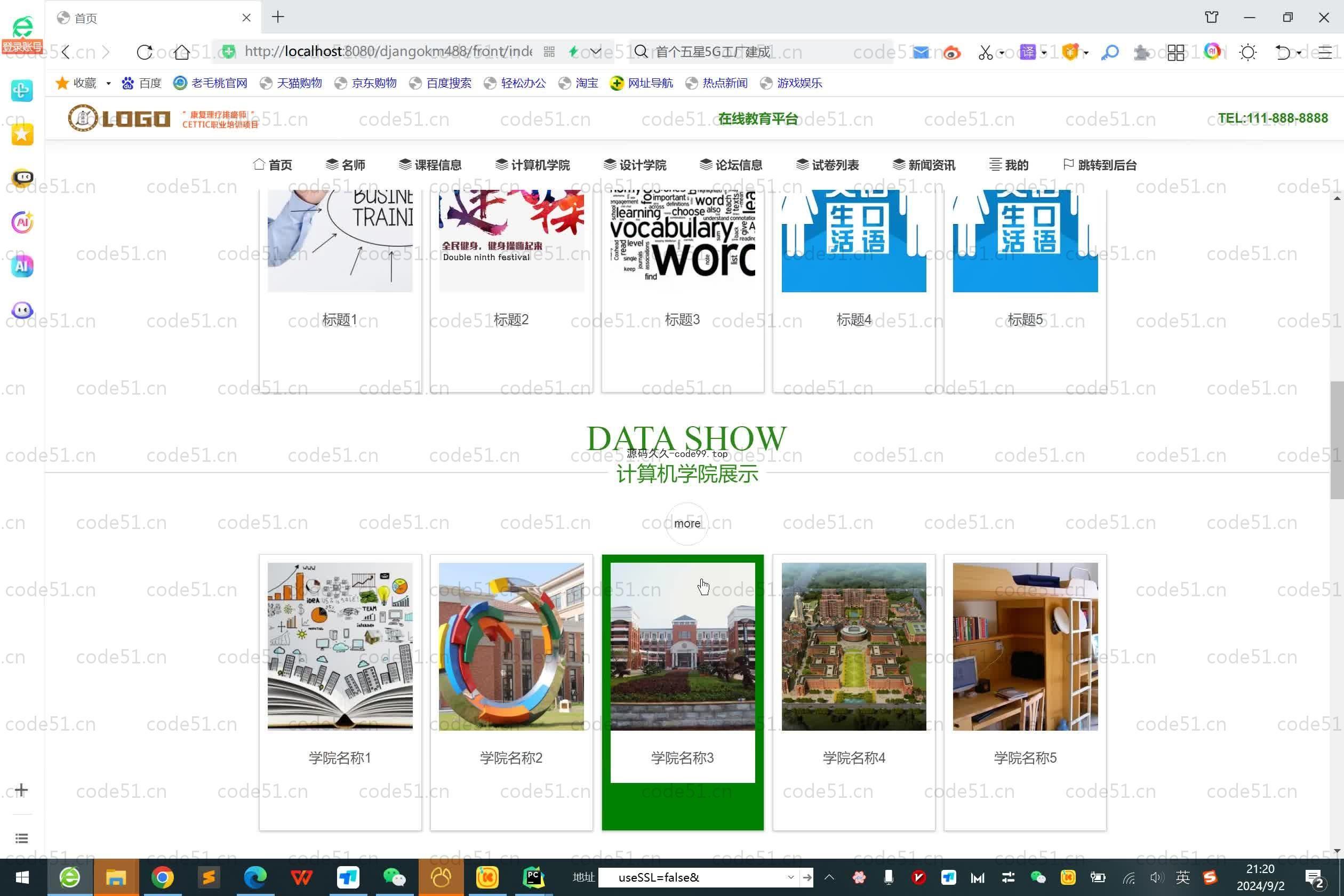This screenshot has width=1344, height=896.
Task: Open WeChat from the taskbar
Action: tap(394, 877)
